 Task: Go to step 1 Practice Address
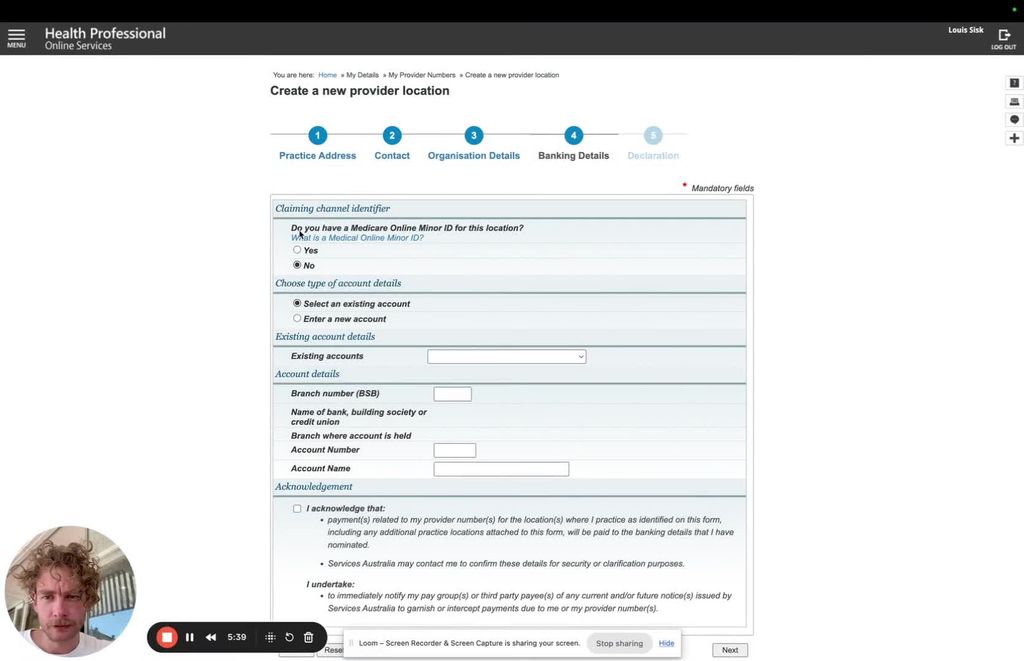coord(317,144)
